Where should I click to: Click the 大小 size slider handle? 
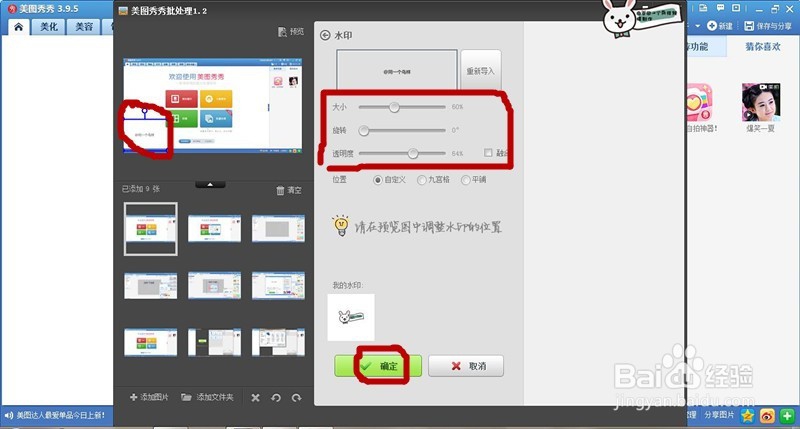coord(394,107)
